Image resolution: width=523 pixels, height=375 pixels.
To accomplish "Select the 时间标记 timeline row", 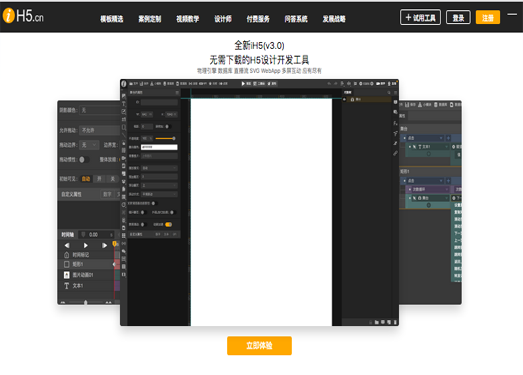I will click(x=86, y=255).
